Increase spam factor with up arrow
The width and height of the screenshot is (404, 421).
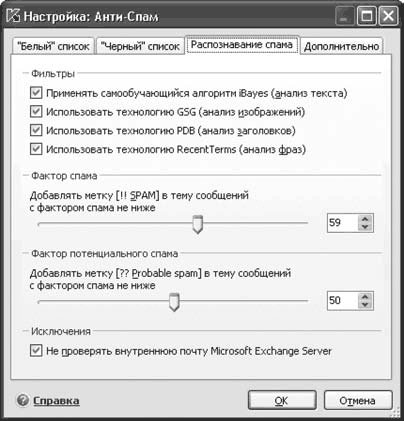pyautogui.click(x=365, y=219)
